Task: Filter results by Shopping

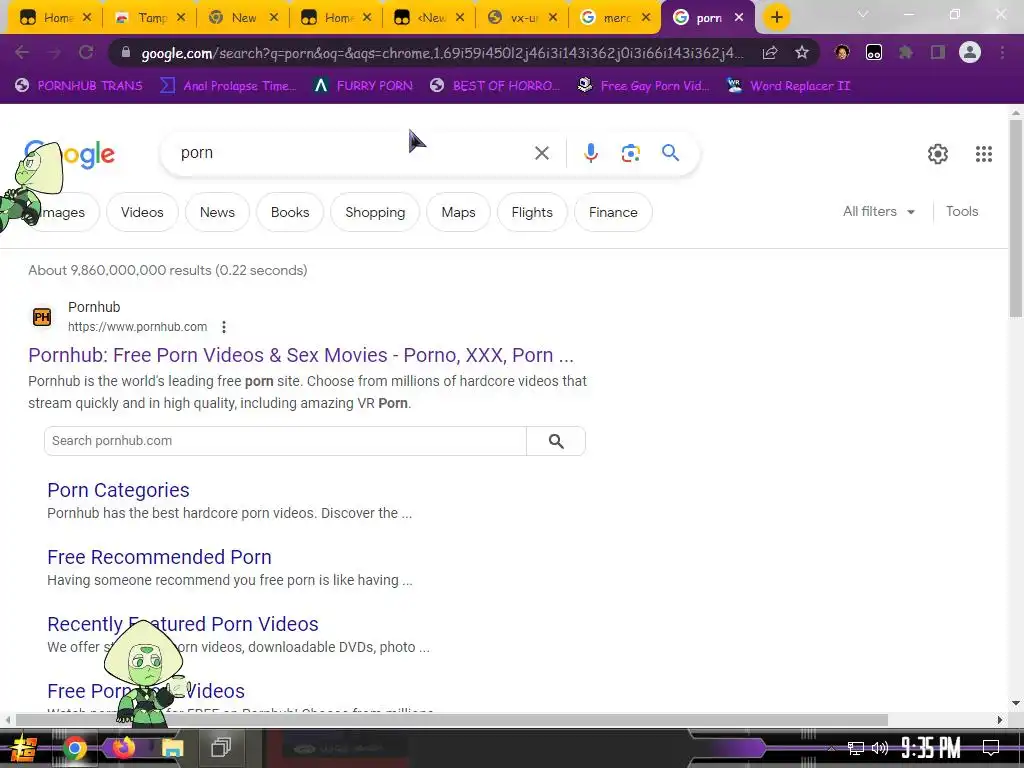Action: tap(375, 212)
